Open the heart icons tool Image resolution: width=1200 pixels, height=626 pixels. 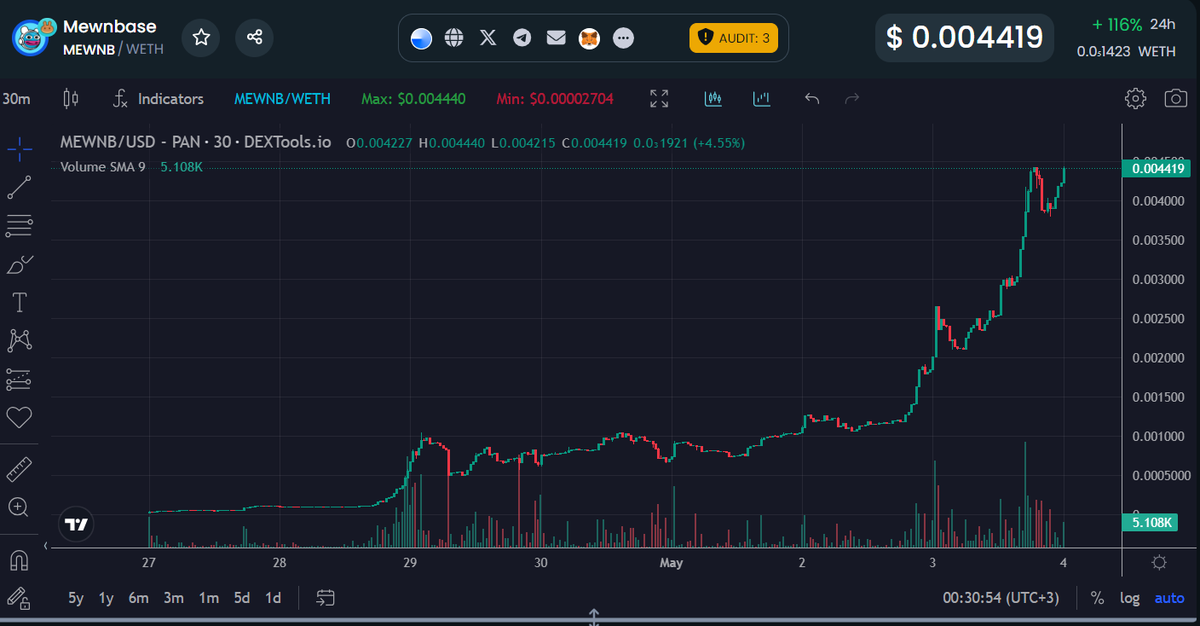pyautogui.click(x=19, y=416)
